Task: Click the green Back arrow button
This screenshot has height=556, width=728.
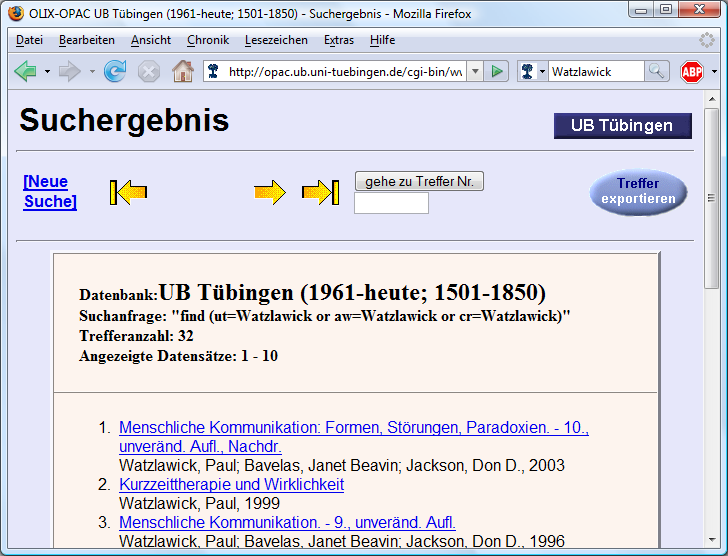Action: (x=26, y=71)
